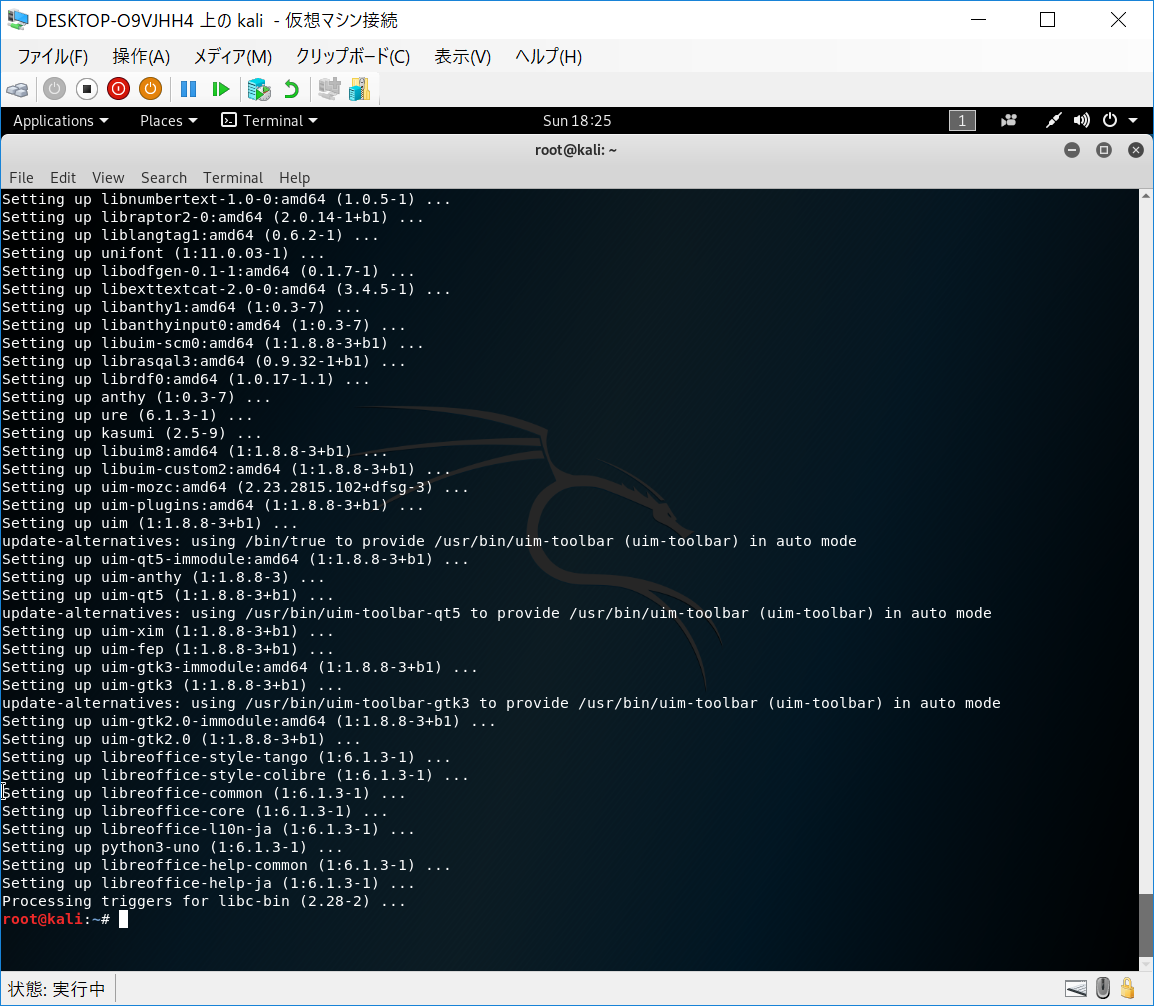Click the green Reset VM icon

tap(221, 89)
